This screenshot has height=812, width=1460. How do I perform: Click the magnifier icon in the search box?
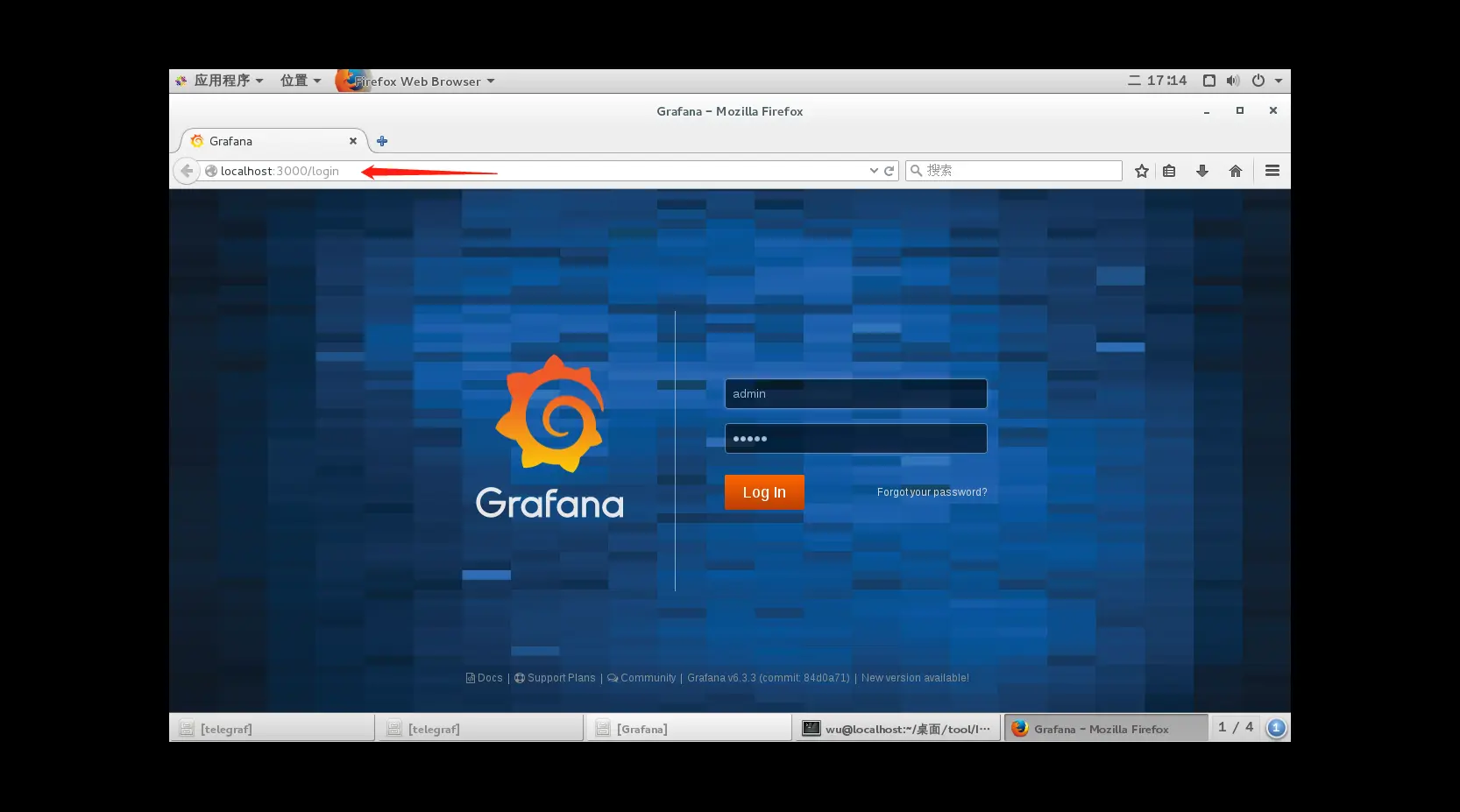[x=916, y=171]
